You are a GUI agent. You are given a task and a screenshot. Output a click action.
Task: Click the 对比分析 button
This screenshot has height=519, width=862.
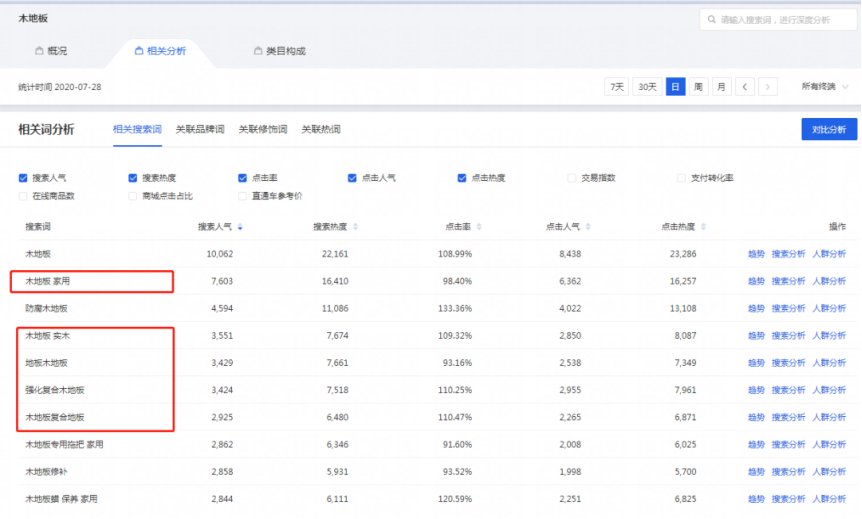click(829, 129)
